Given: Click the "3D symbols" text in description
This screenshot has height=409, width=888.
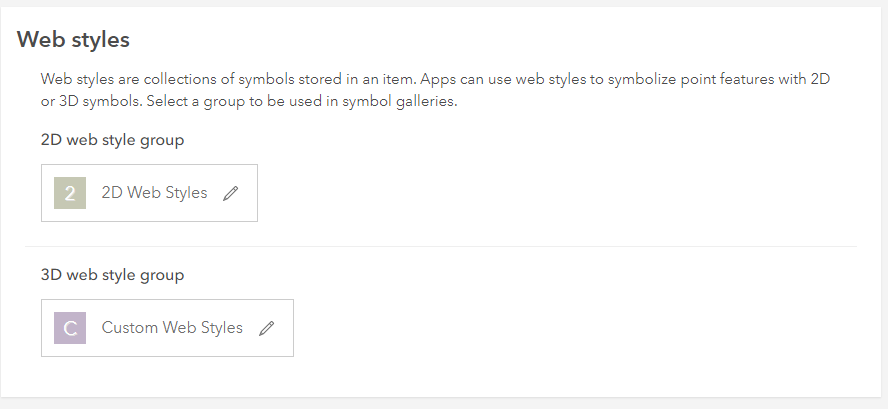Looking at the screenshot, I should (x=85, y=101).
